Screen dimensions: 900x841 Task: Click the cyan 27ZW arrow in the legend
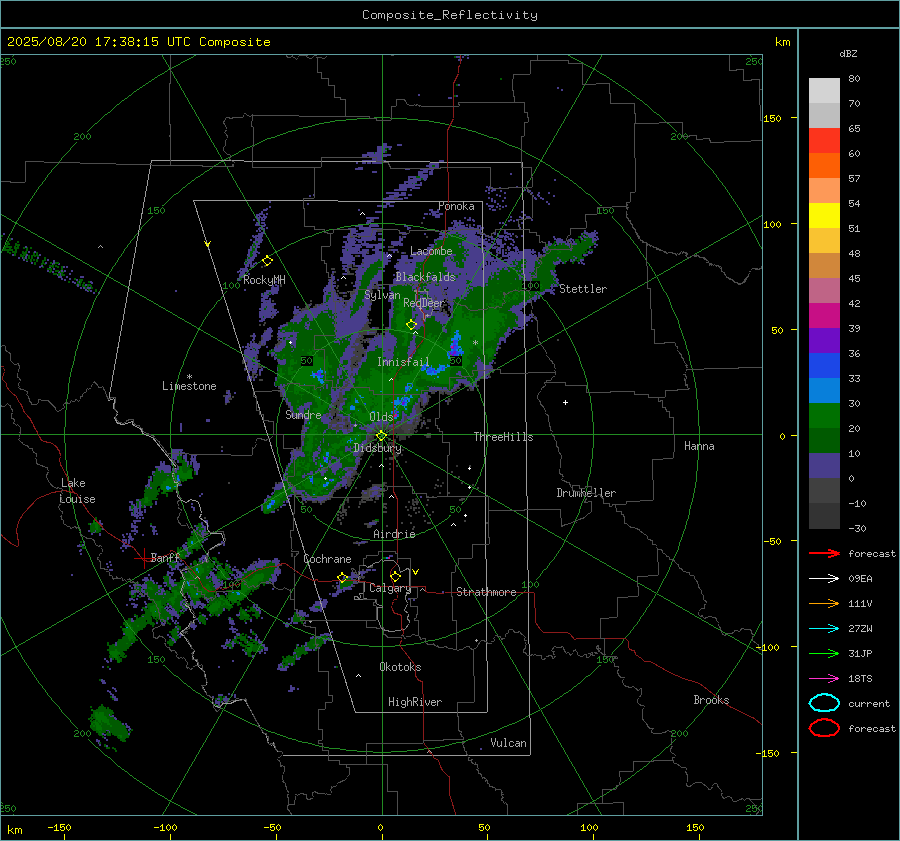click(x=824, y=629)
